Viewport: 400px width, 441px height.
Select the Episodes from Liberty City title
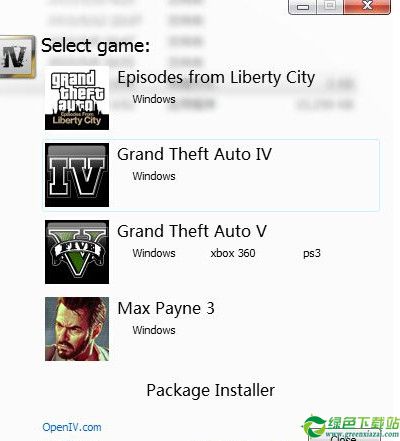click(x=216, y=78)
